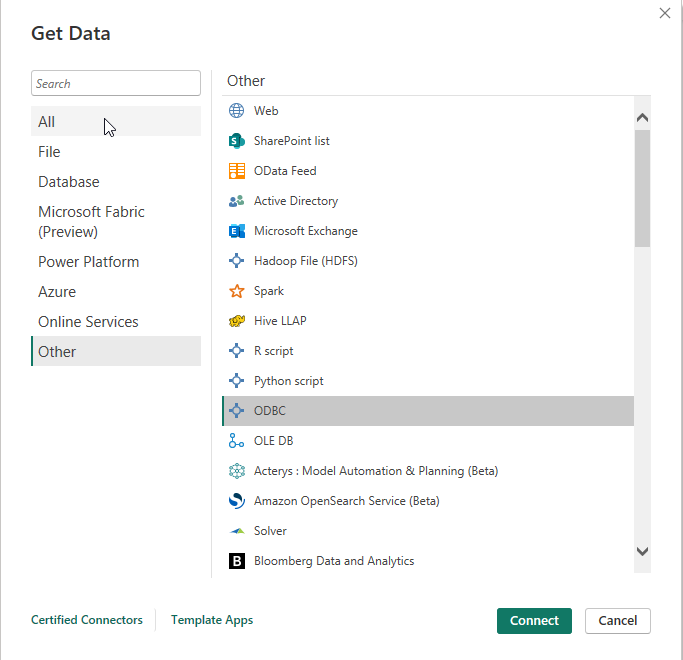Choose the Python script label
The width and height of the screenshot is (683, 660).
pos(289,381)
